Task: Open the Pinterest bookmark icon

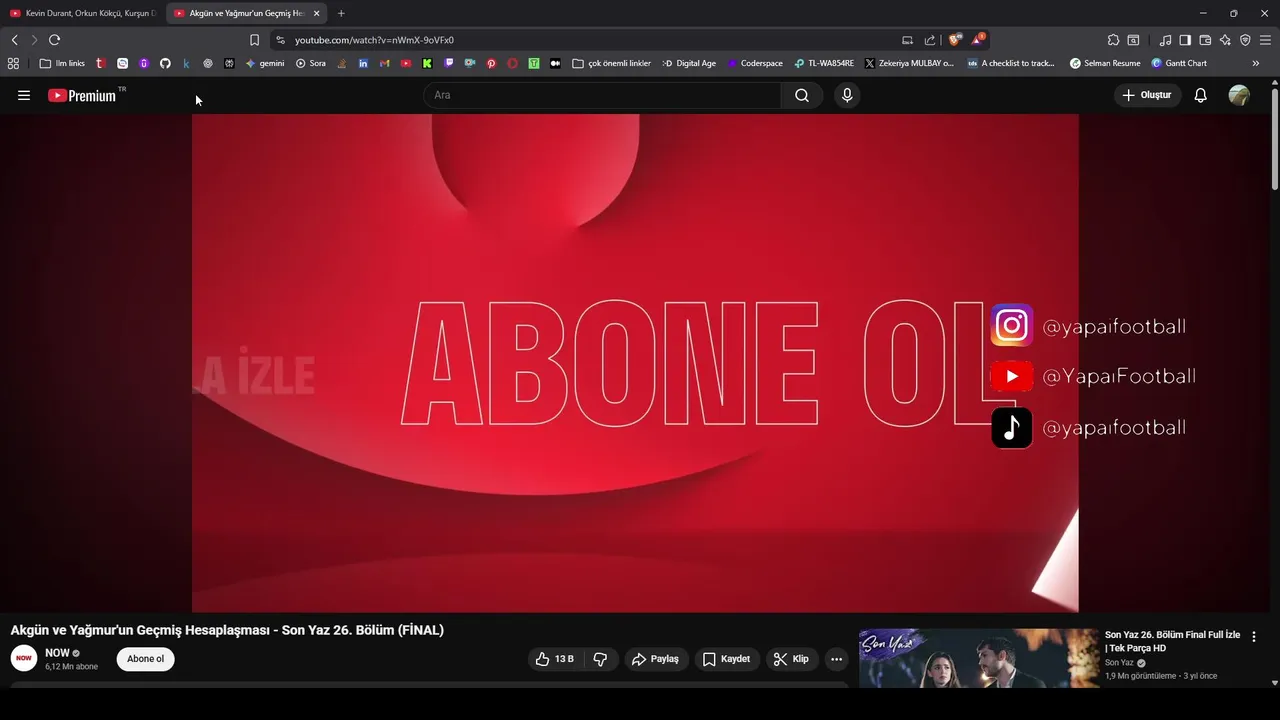Action: [491, 63]
